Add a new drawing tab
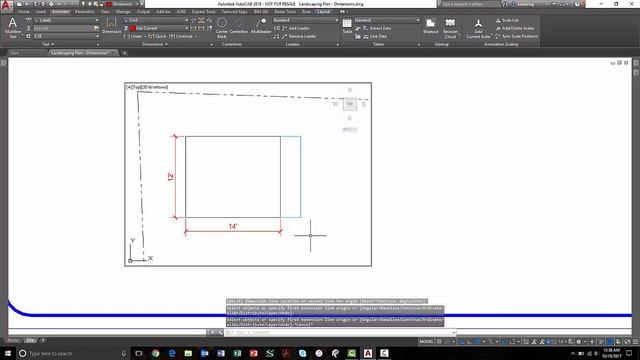This screenshot has width=640, height=360. [x=124, y=53]
